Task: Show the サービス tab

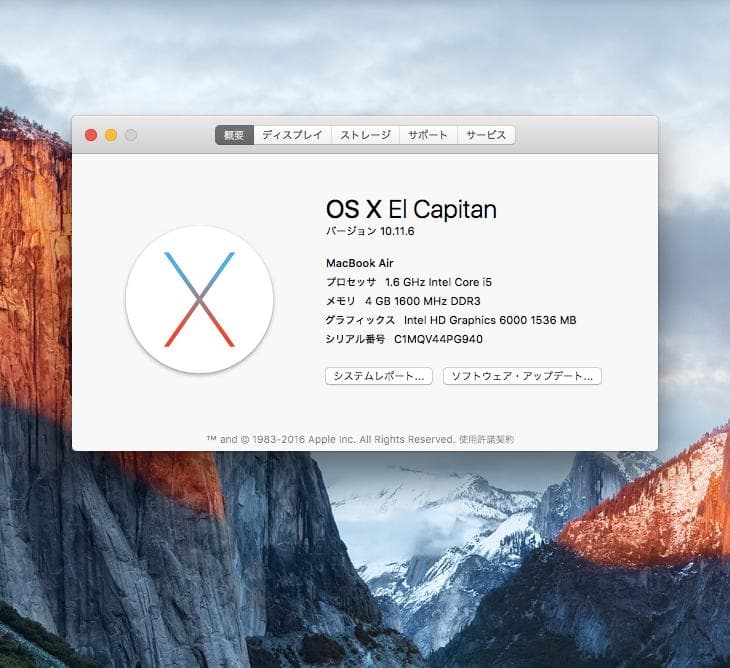Action: tap(486, 135)
